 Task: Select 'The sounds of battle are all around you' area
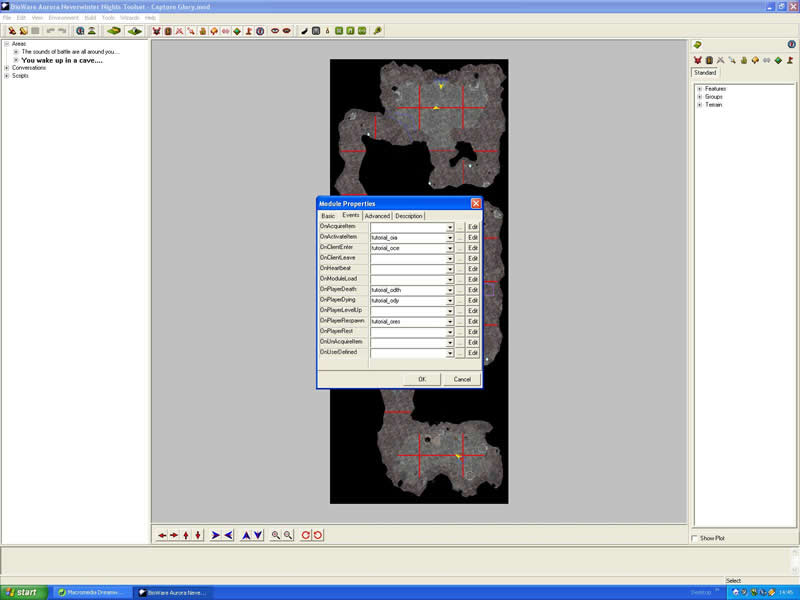click(x=70, y=52)
